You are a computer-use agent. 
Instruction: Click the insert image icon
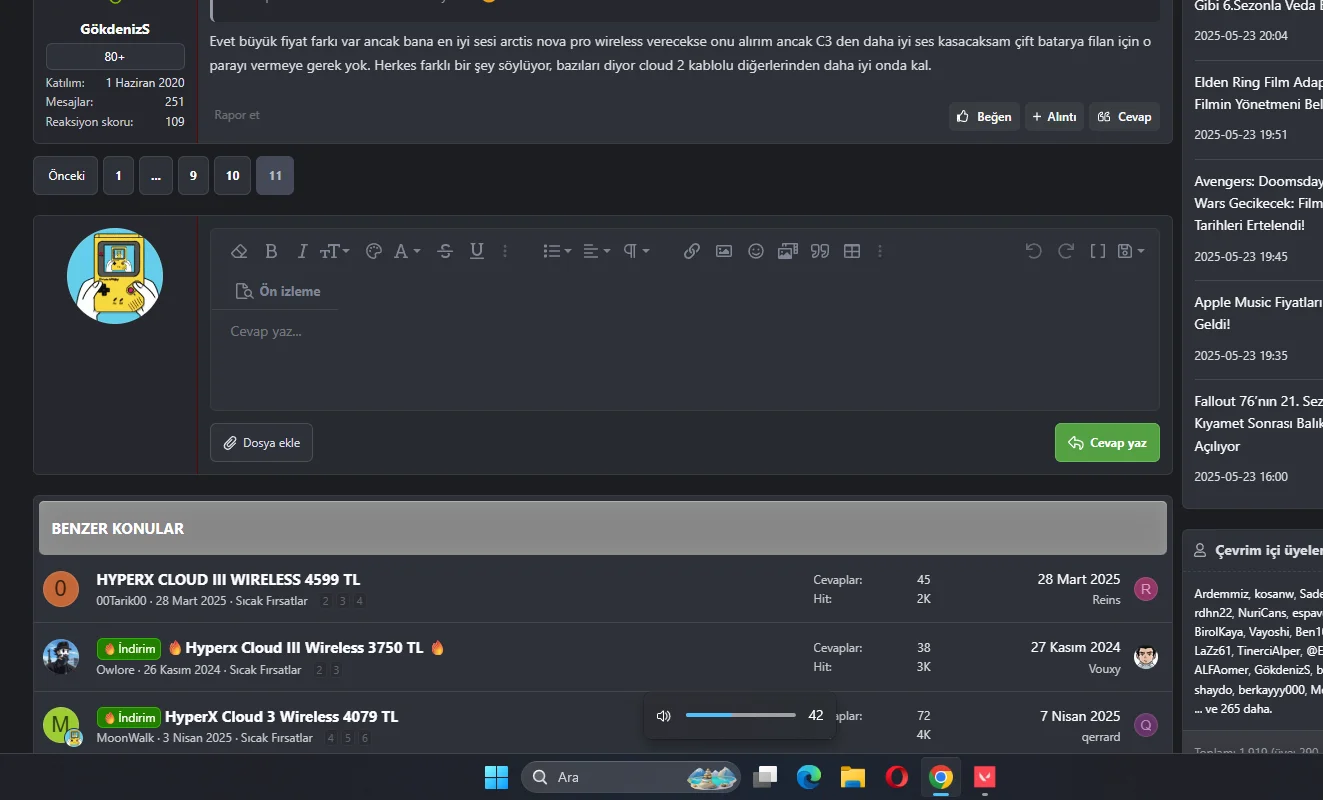(x=724, y=251)
